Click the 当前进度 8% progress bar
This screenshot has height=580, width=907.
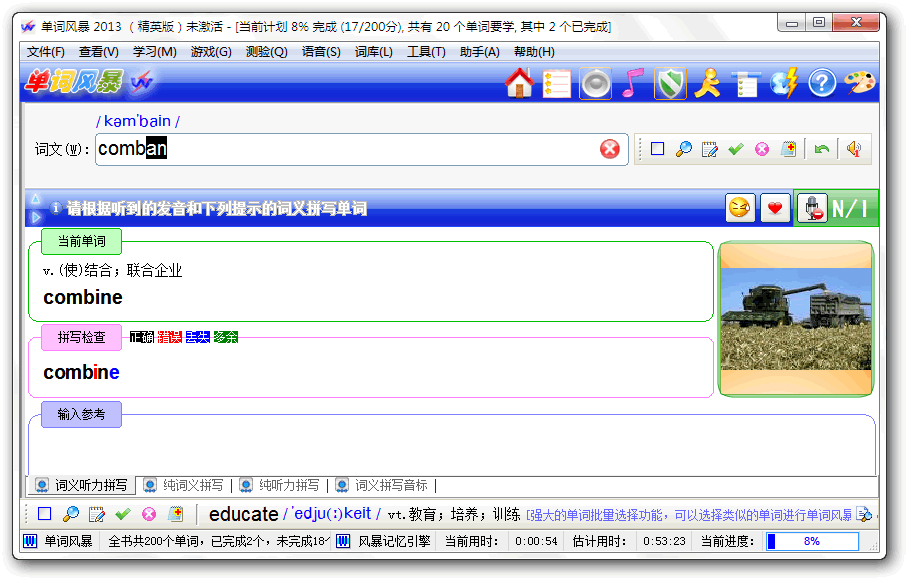[812, 541]
